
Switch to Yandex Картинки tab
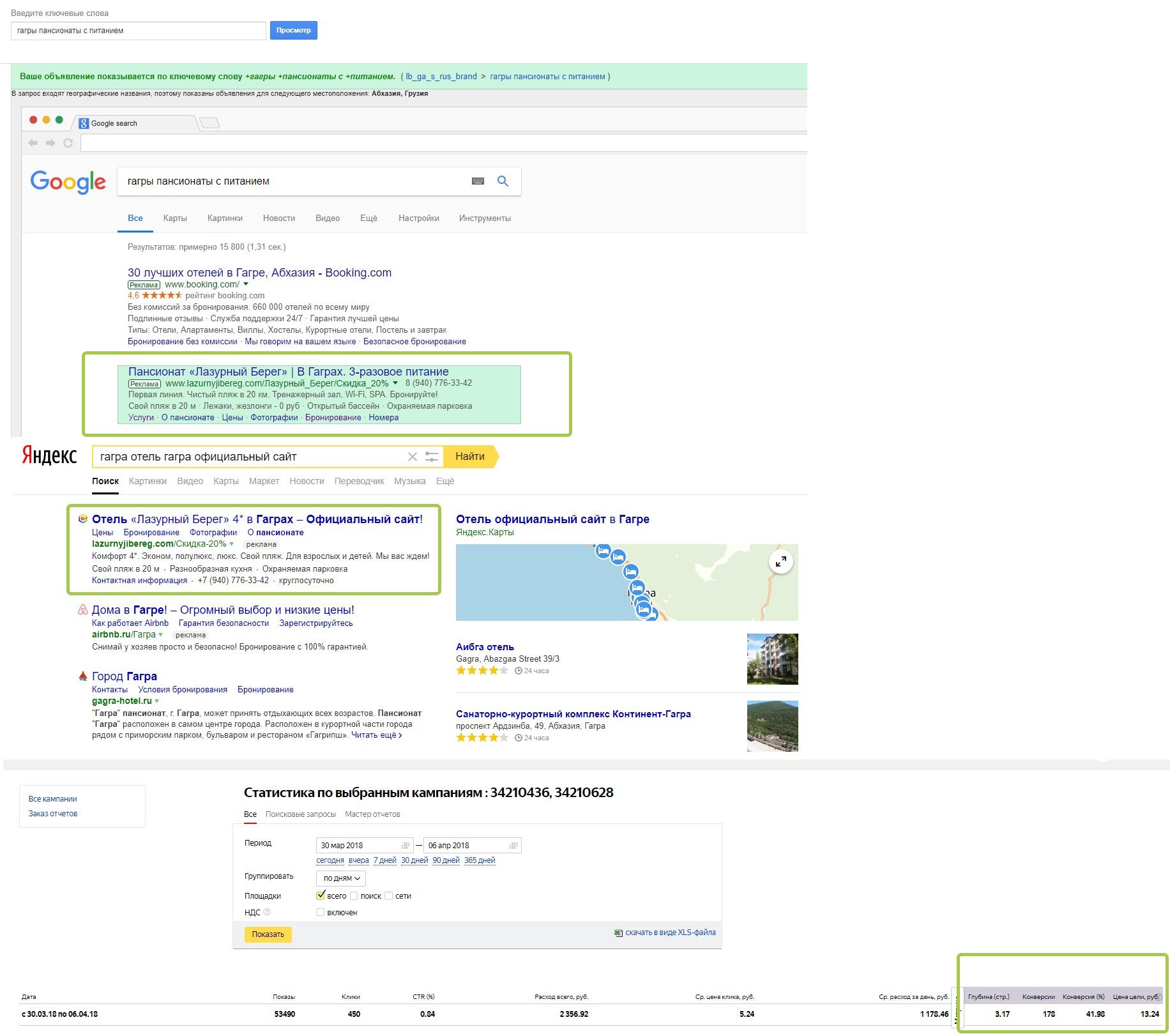coord(148,482)
